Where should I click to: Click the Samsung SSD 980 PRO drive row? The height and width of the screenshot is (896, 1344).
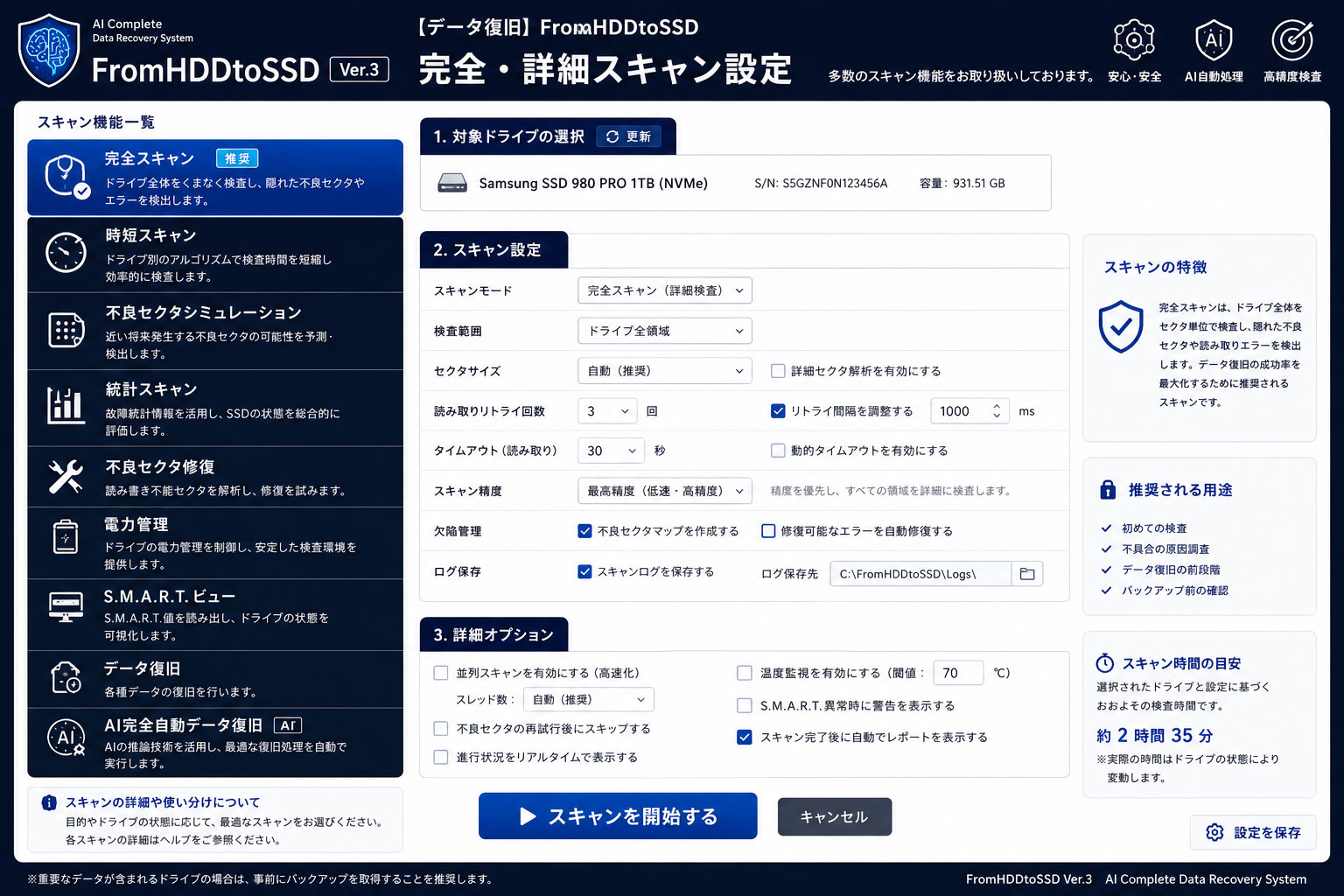coord(735,183)
